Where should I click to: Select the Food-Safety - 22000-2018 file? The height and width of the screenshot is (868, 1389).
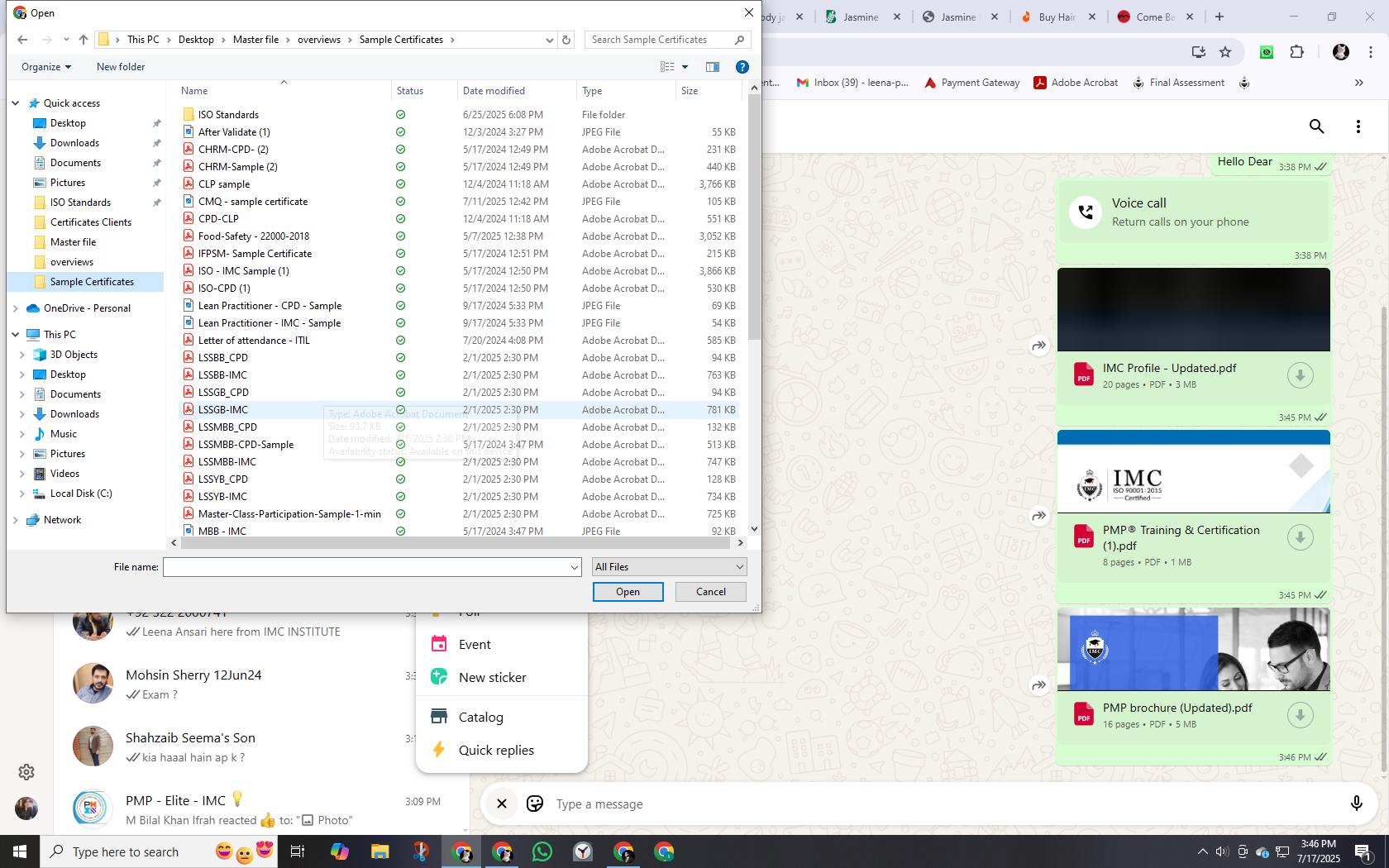[253, 236]
